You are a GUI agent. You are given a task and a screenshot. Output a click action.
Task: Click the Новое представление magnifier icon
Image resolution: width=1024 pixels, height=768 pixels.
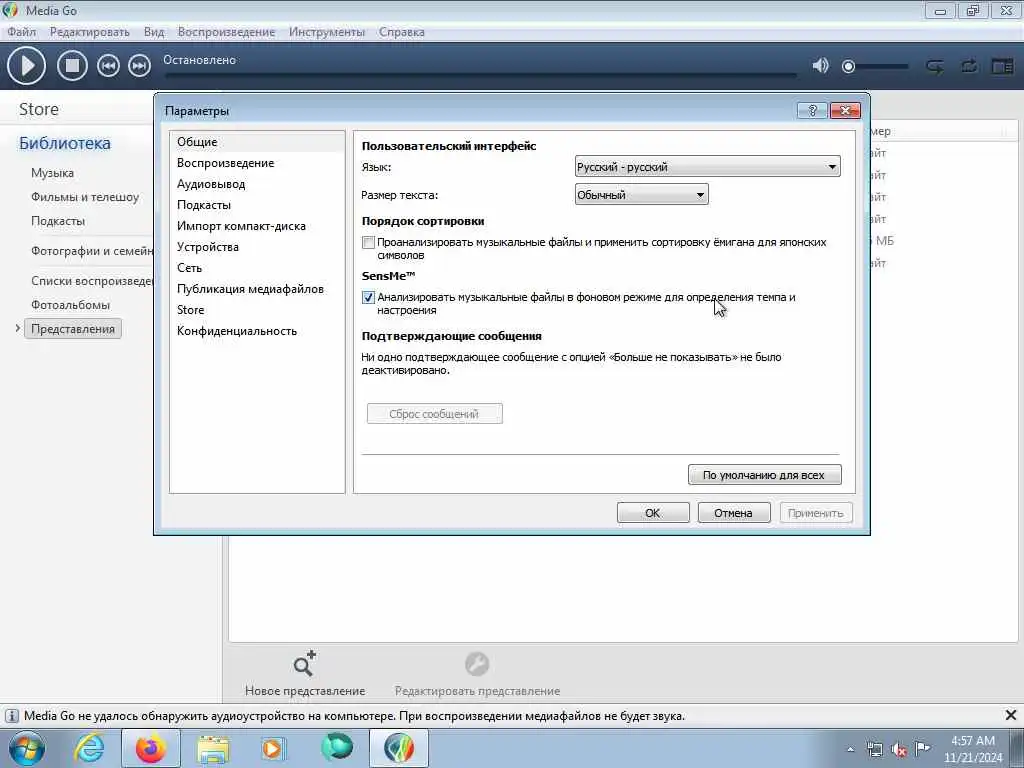coord(304,664)
